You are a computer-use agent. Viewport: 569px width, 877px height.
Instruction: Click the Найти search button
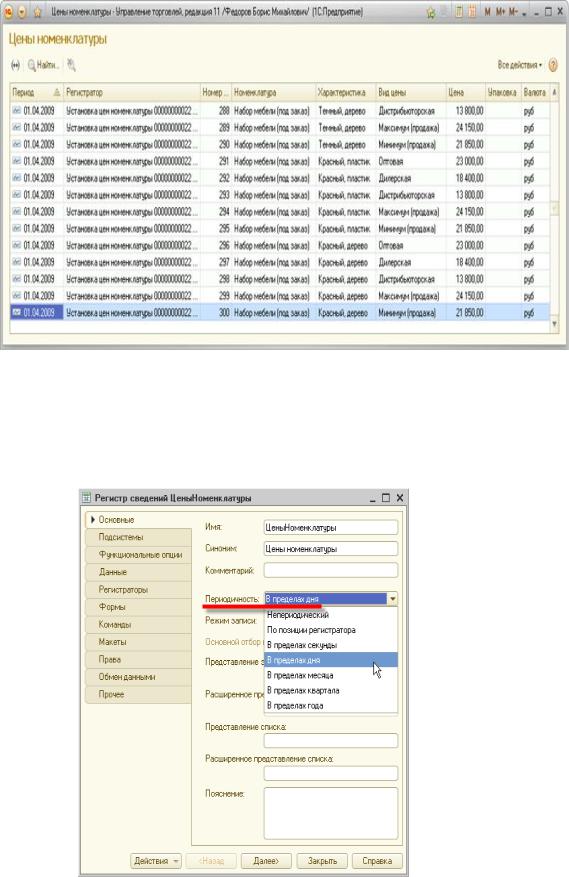43,65
